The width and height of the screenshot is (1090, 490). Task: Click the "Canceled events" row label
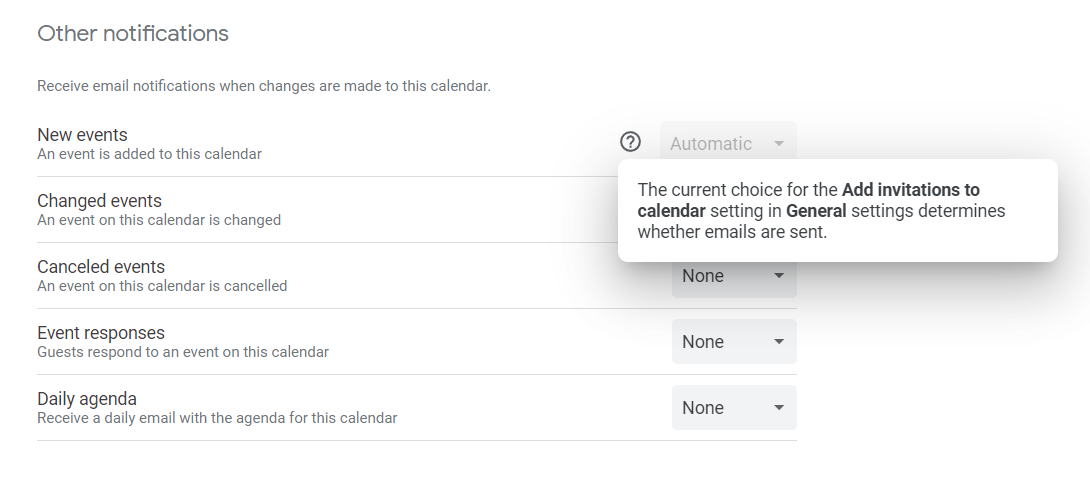point(101,267)
